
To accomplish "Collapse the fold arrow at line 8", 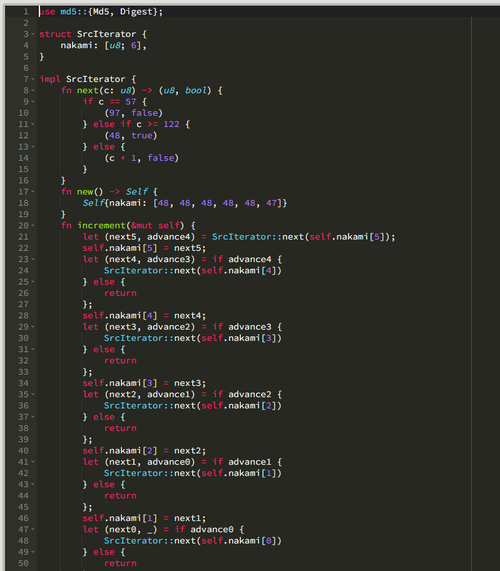I will tap(33, 90).
